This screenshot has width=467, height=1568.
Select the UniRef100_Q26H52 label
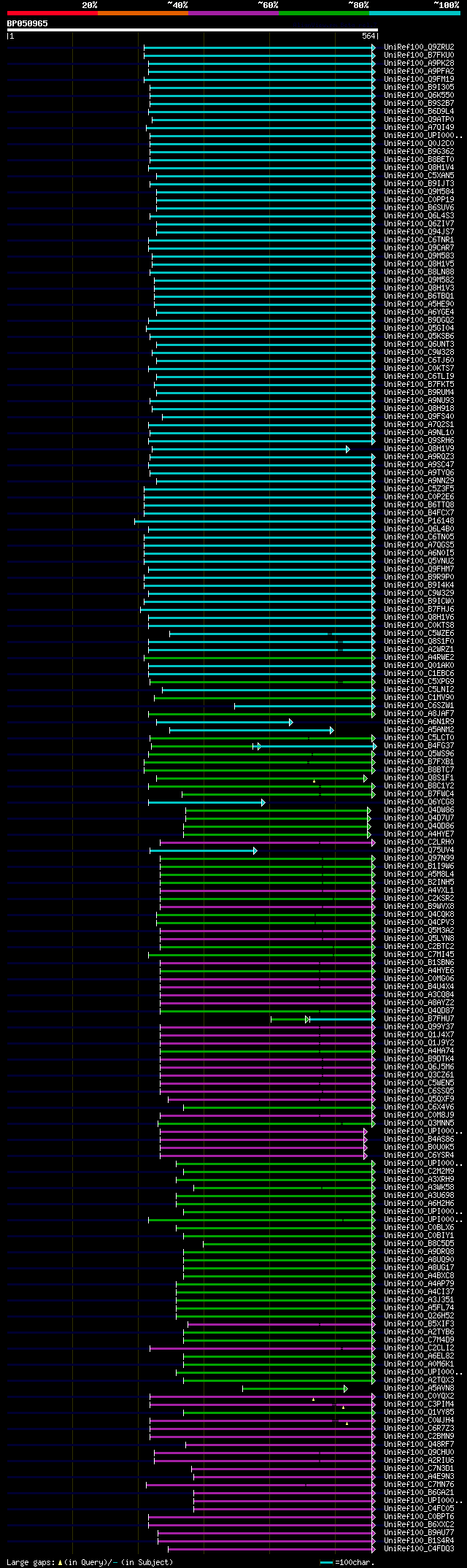(419, 1315)
